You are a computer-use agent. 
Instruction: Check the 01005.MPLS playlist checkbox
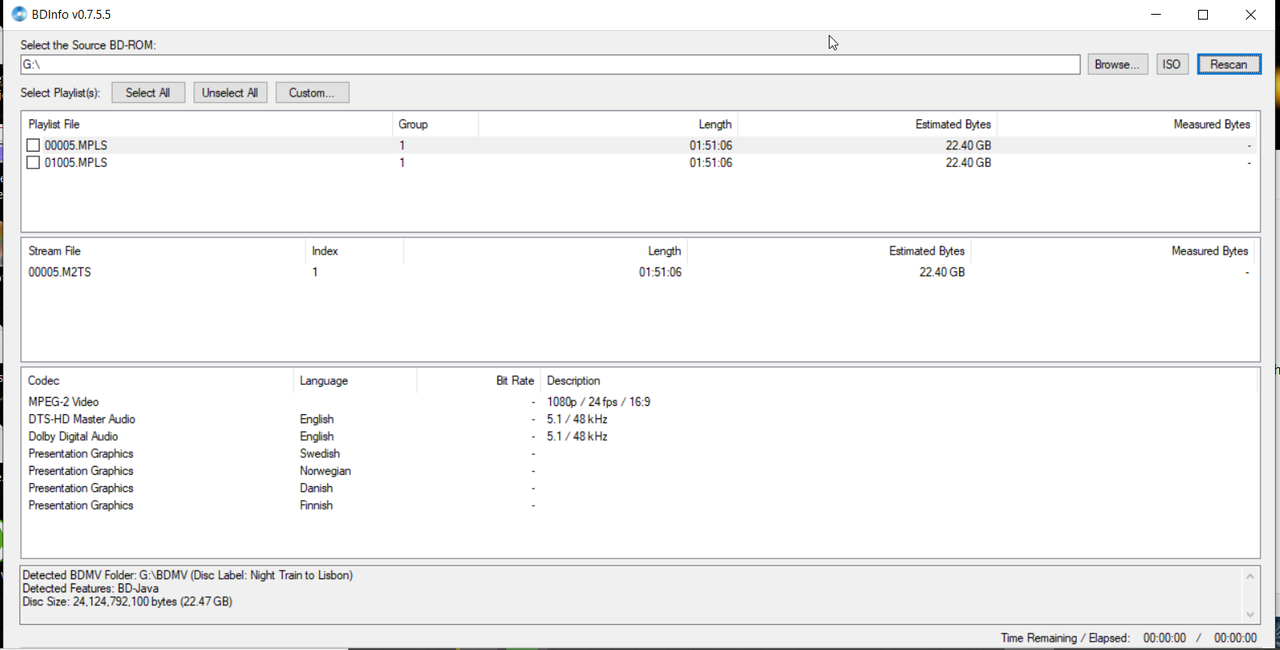(x=33, y=163)
